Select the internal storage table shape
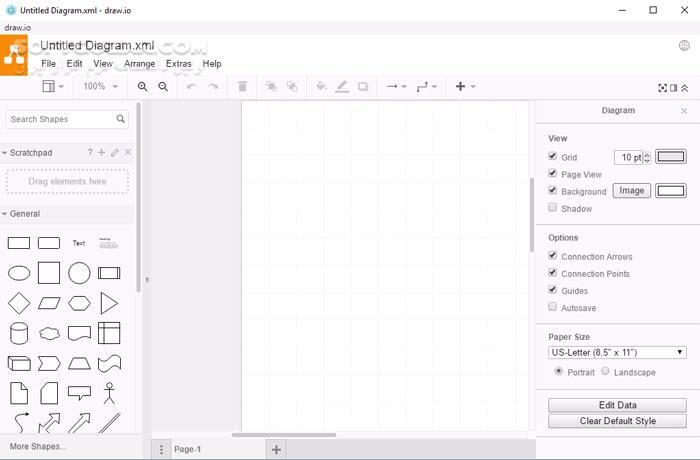700x460 pixels. [109, 333]
